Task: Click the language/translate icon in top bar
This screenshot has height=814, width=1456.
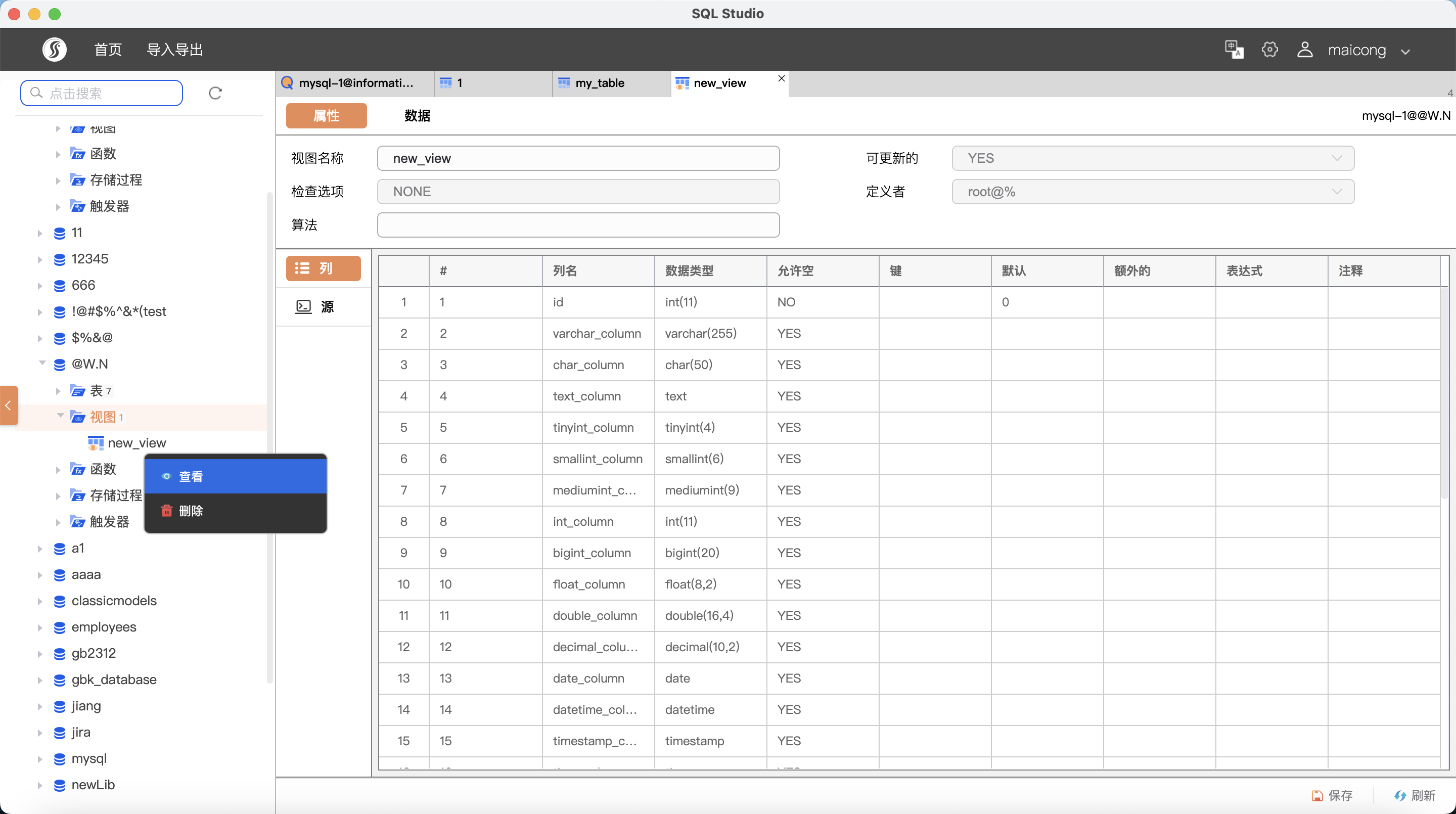Action: point(1234,50)
